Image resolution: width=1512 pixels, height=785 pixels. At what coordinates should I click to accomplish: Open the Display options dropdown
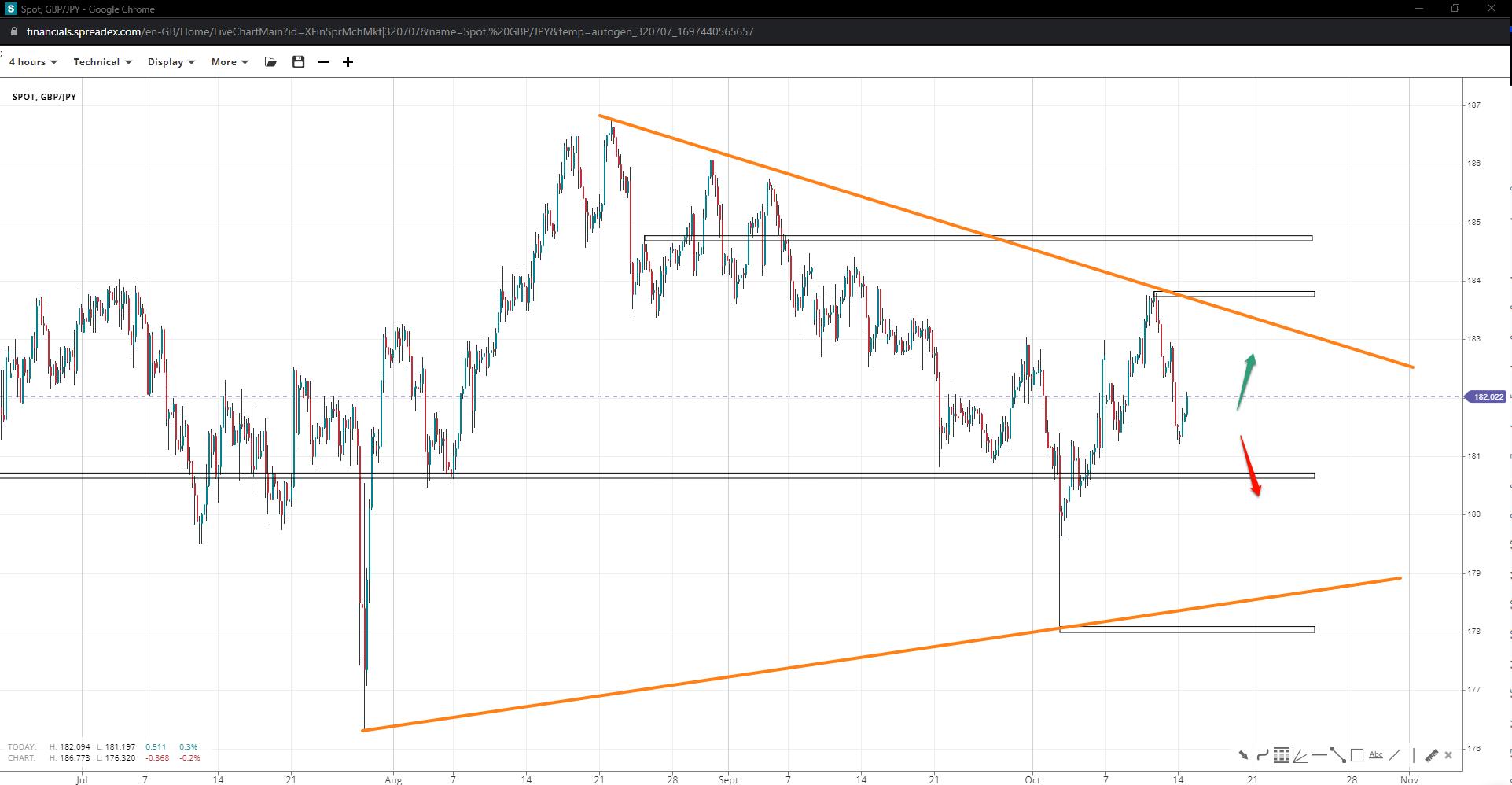171,62
